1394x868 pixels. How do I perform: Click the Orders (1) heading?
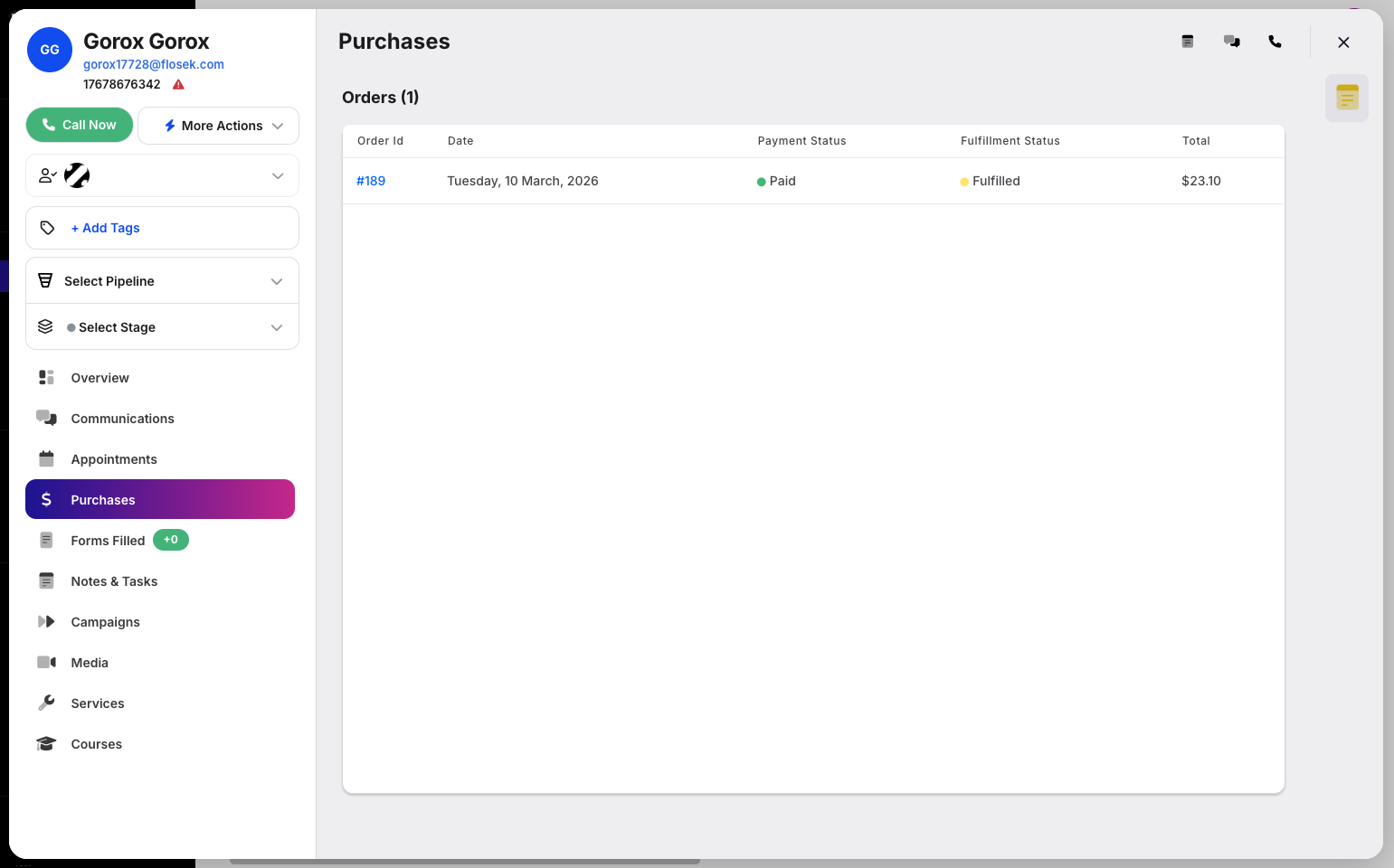coord(381,98)
